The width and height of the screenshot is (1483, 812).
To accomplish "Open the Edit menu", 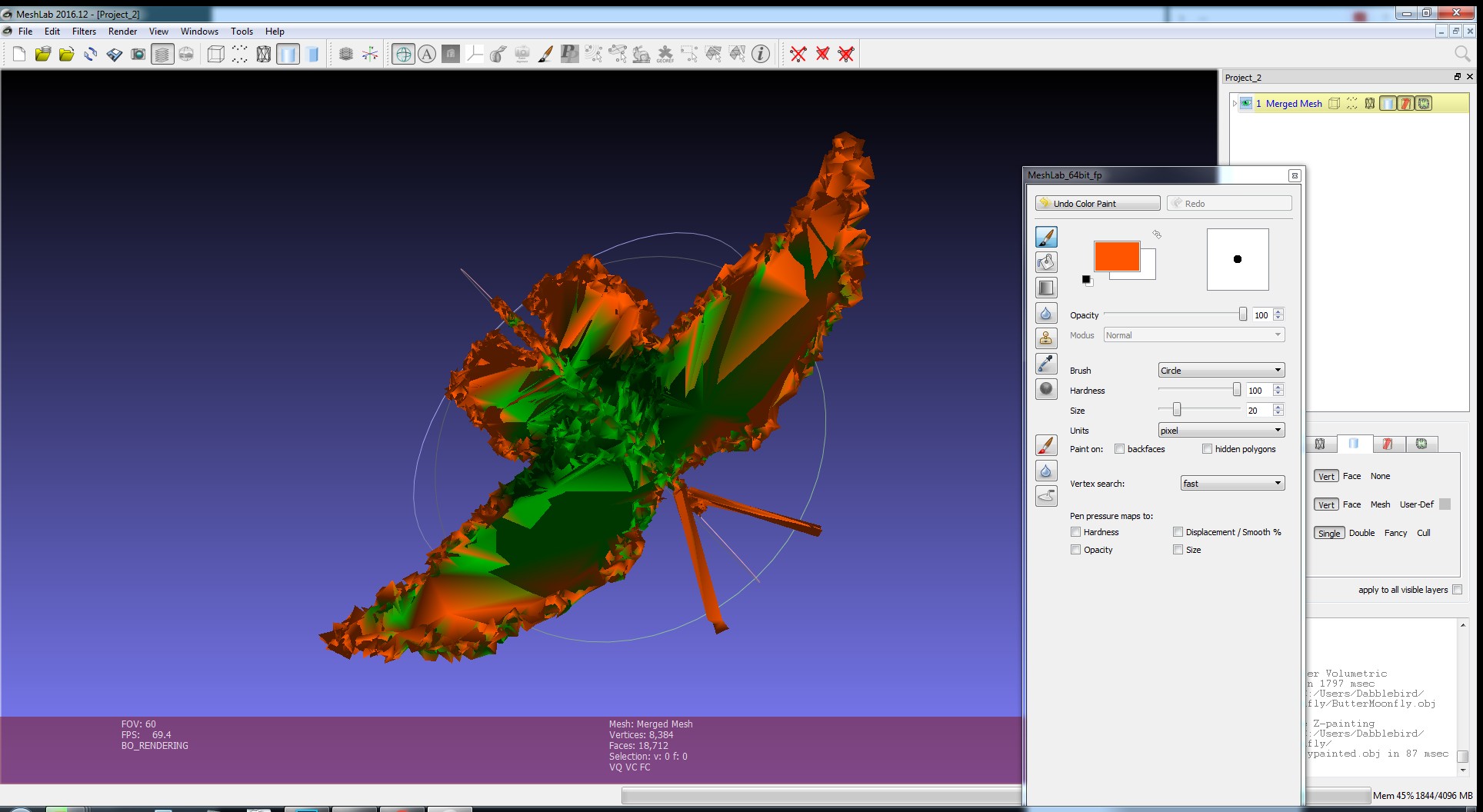I will [x=52, y=32].
